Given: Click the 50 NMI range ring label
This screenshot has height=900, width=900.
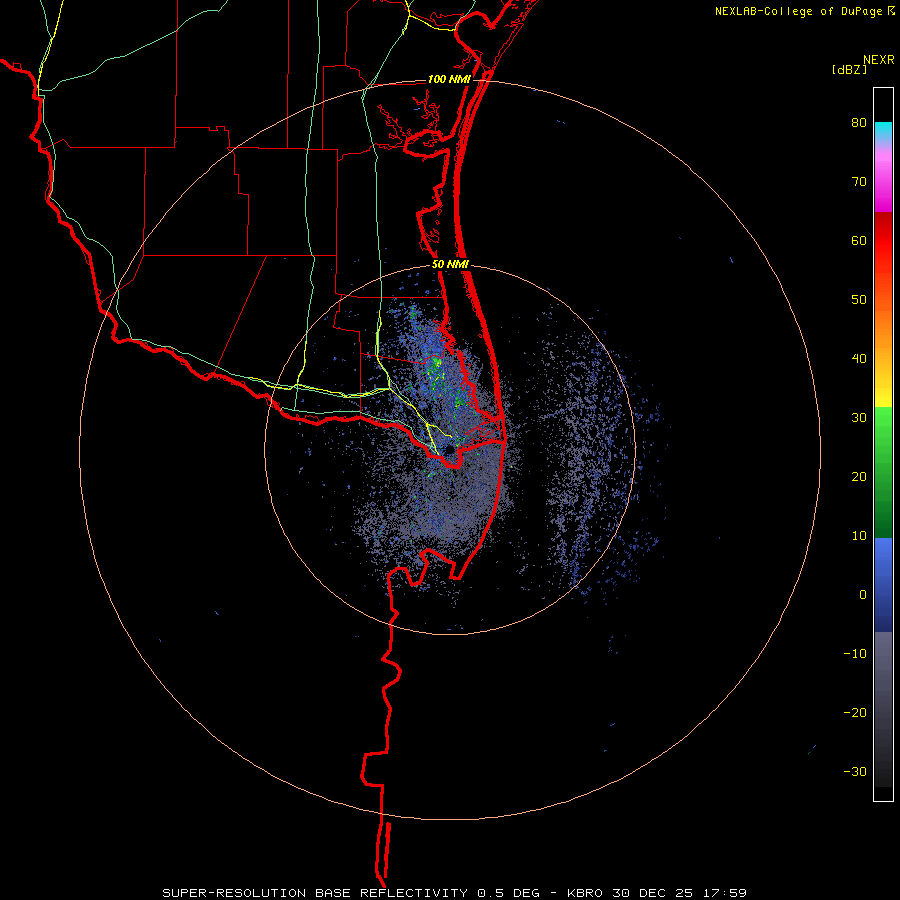Looking at the screenshot, I should pyautogui.click(x=451, y=265).
